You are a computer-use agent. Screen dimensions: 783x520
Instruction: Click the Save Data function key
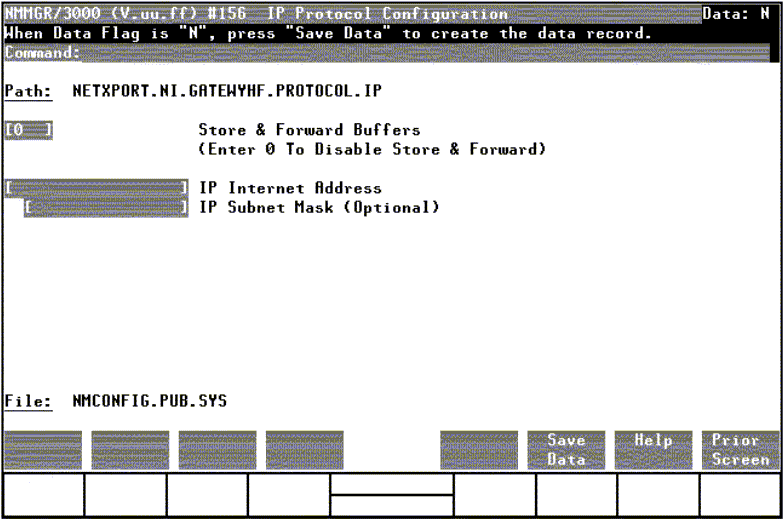[x=566, y=450]
